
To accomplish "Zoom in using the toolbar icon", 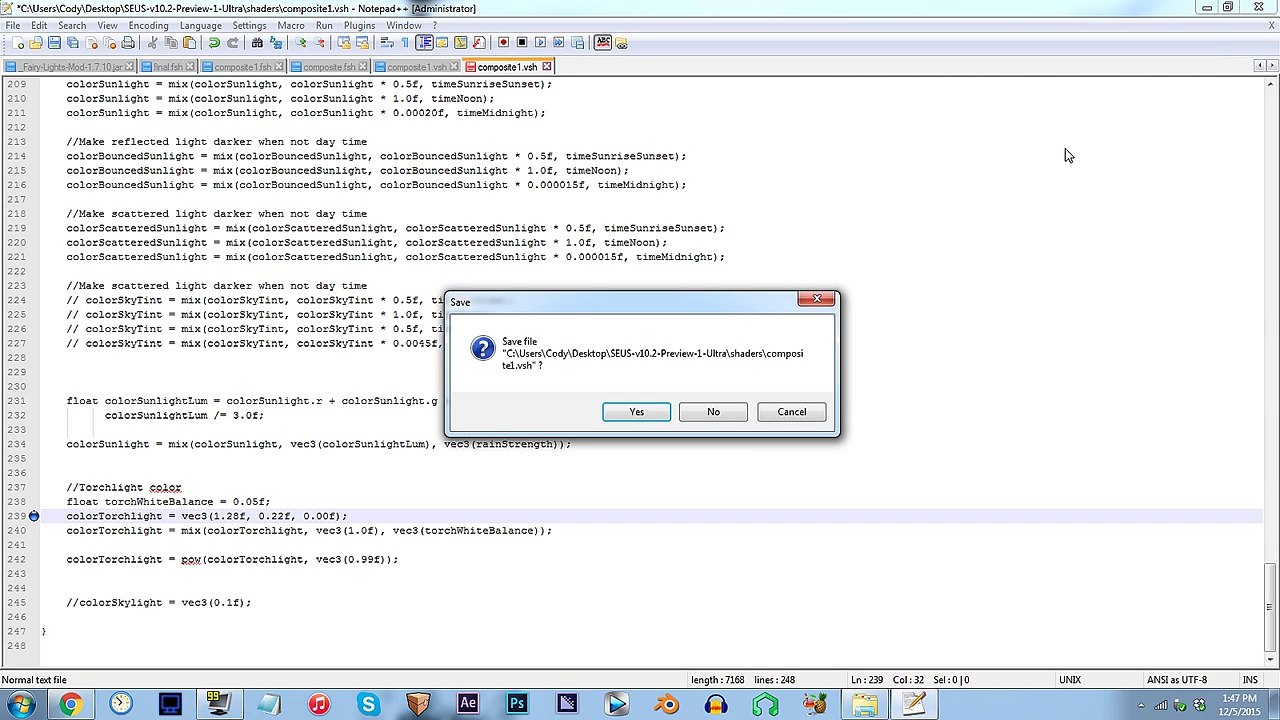I will pyautogui.click(x=300, y=43).
